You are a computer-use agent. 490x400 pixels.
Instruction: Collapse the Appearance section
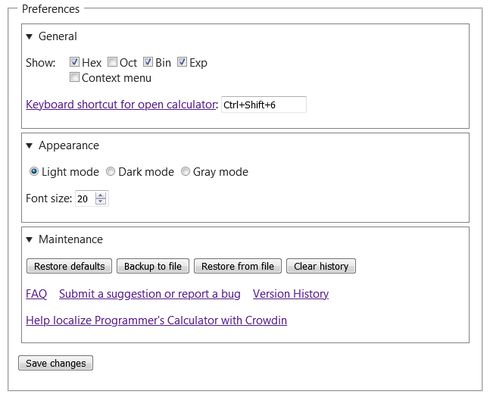pos(29,146)
